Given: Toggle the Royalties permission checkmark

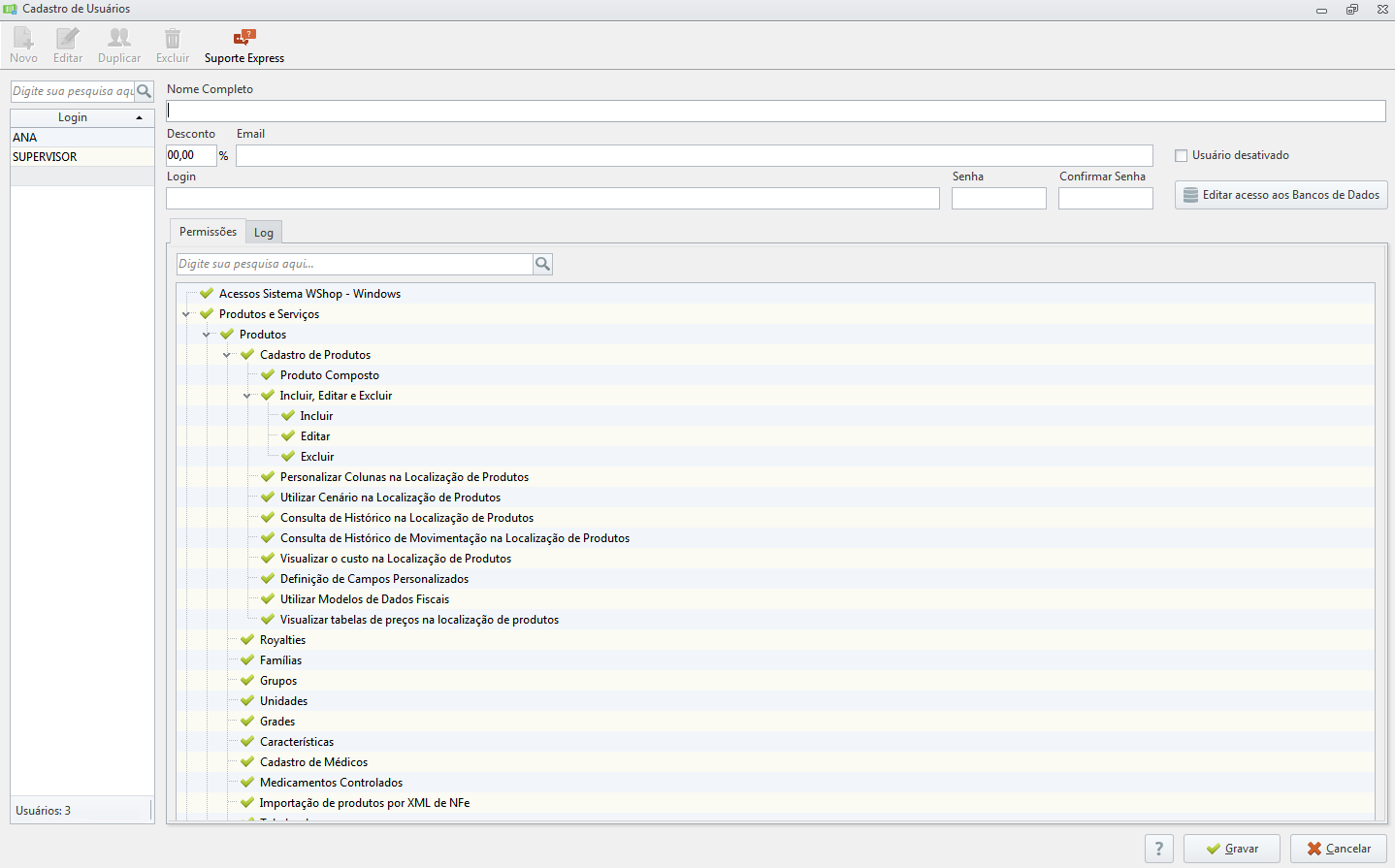Looking at the screenshot, I should tap(247, 640).
